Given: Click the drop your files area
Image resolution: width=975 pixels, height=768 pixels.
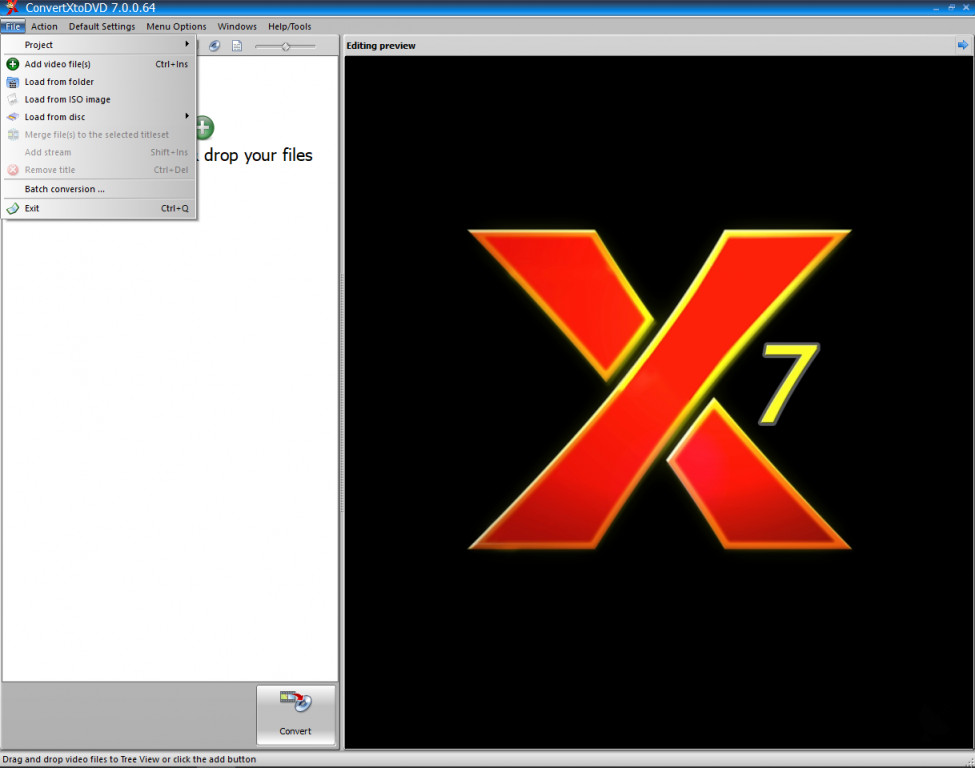Looking at the screenshot, I should point(260,155).
